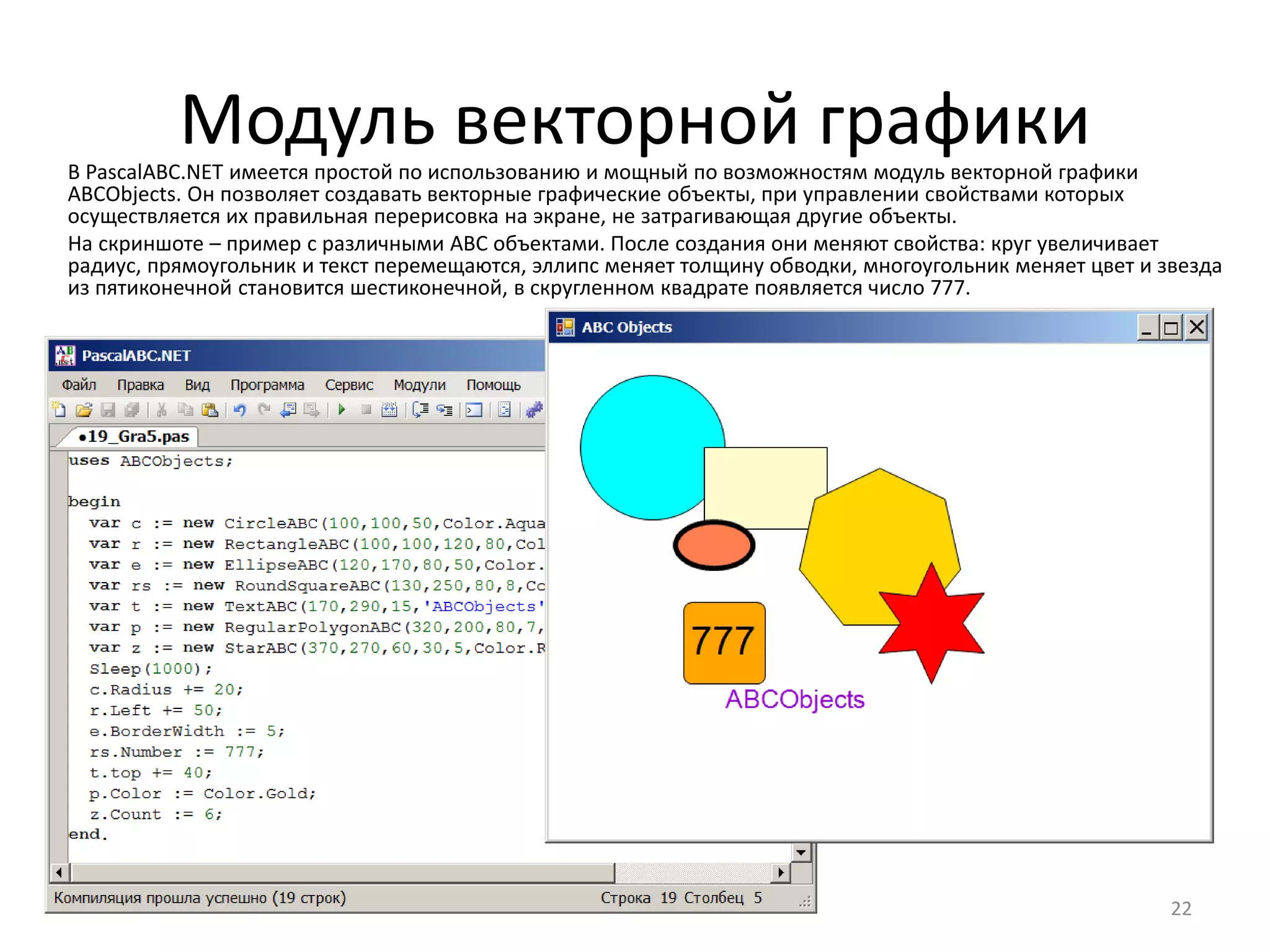Minimize the ABC Objects window
The image size is (1270, 952).
tap(1147, 327)
